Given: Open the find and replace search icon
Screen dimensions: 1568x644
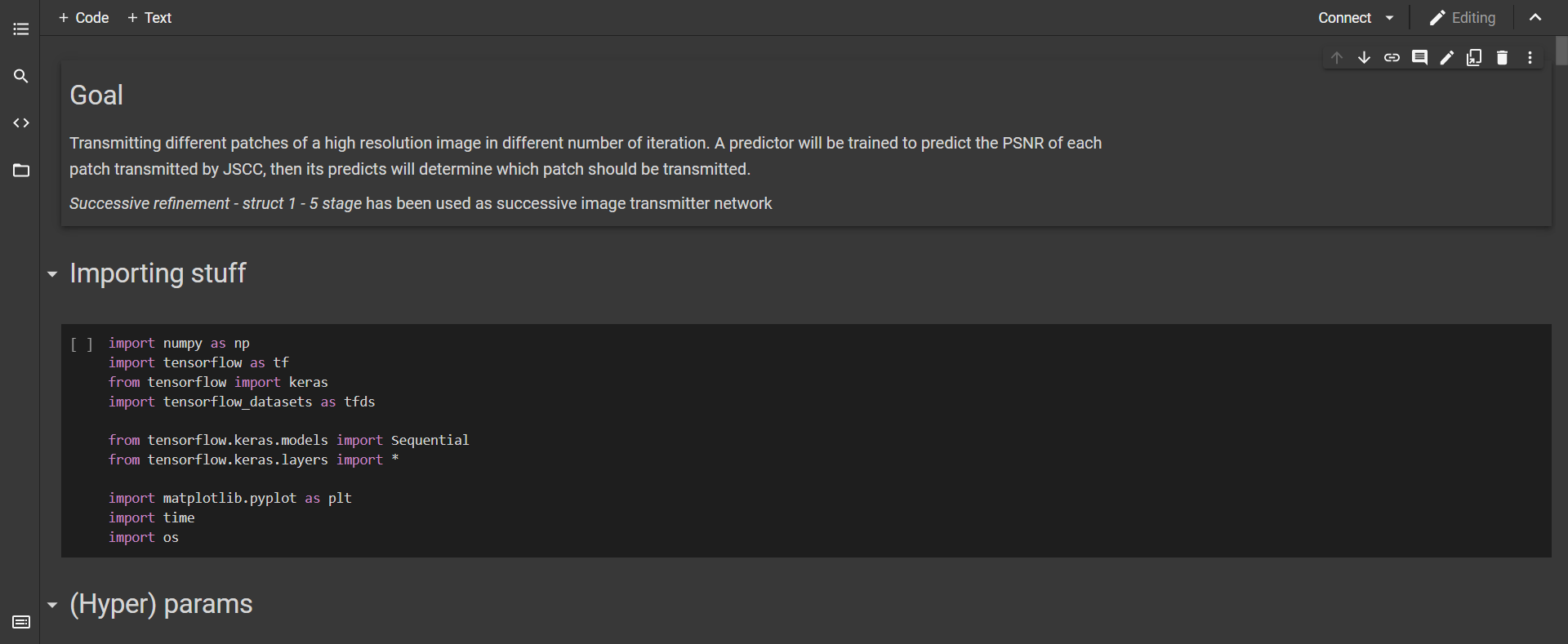Looking at the screenshot, I should (21, 76).
